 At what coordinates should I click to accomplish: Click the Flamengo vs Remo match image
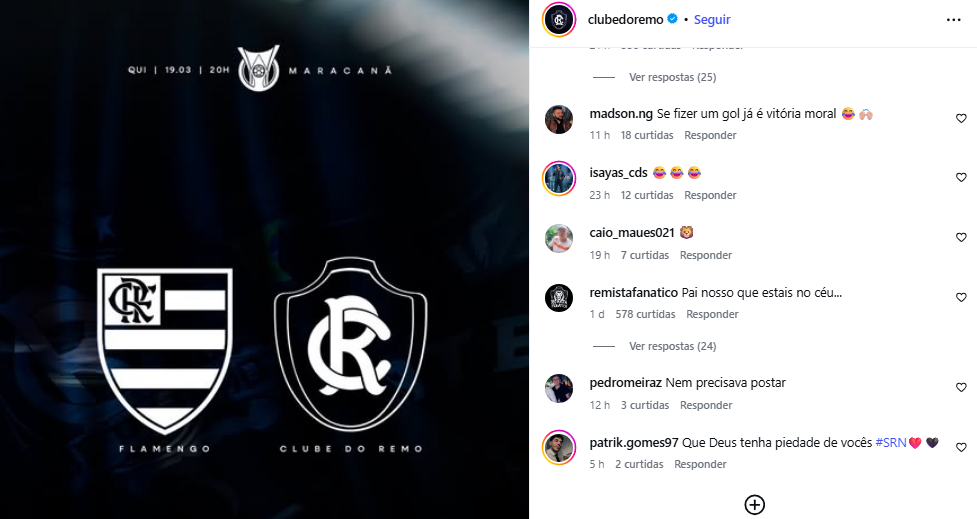pyautogui.click(x=264, y=259)
